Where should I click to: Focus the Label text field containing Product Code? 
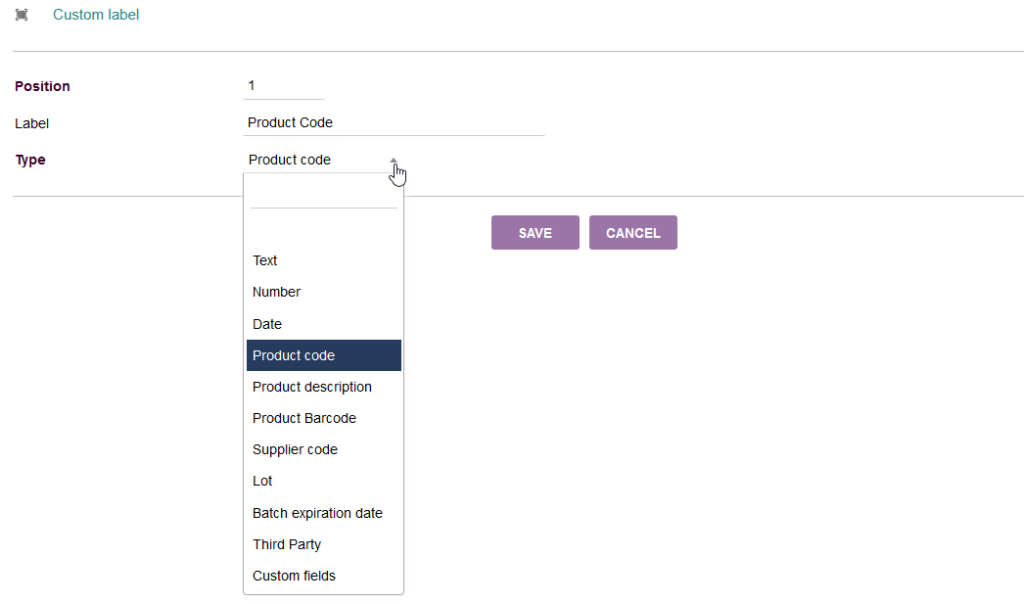[394, 123]
